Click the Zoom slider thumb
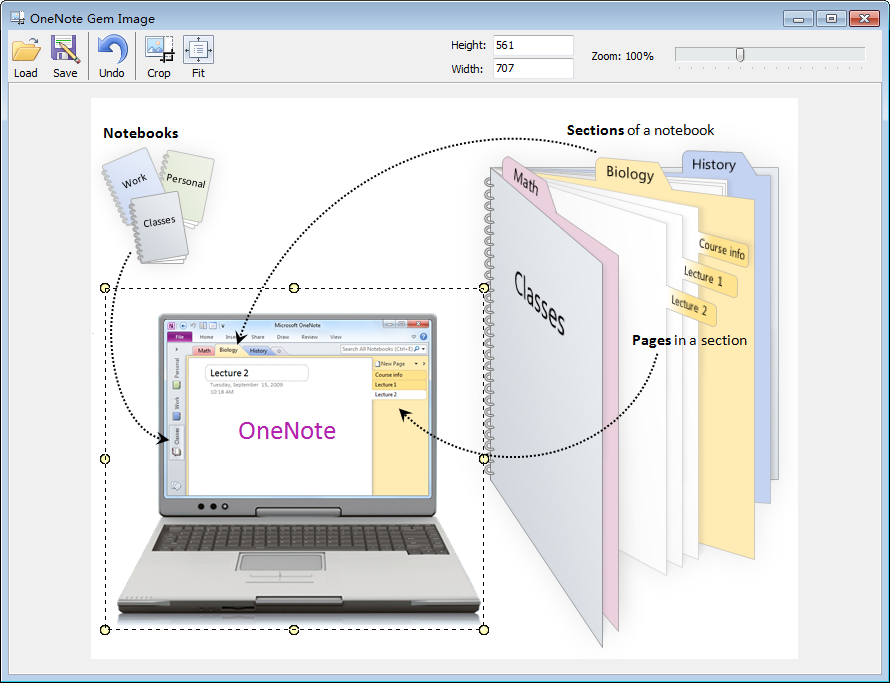Viewport: 890px width, 683px height. pos(740,55)
